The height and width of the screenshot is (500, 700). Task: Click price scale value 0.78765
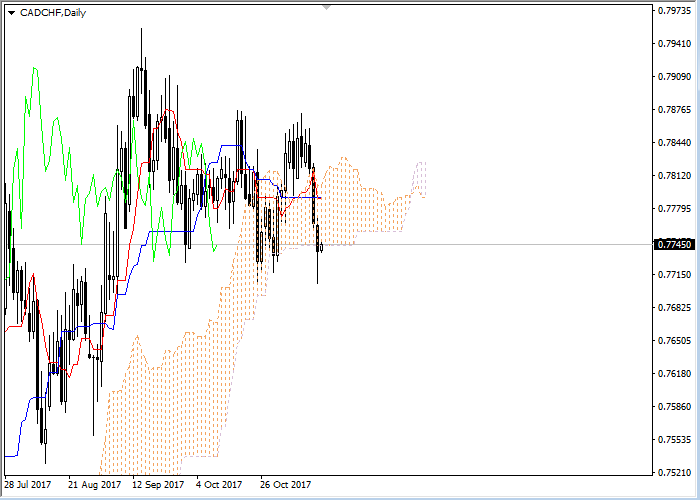coord(674,110)
